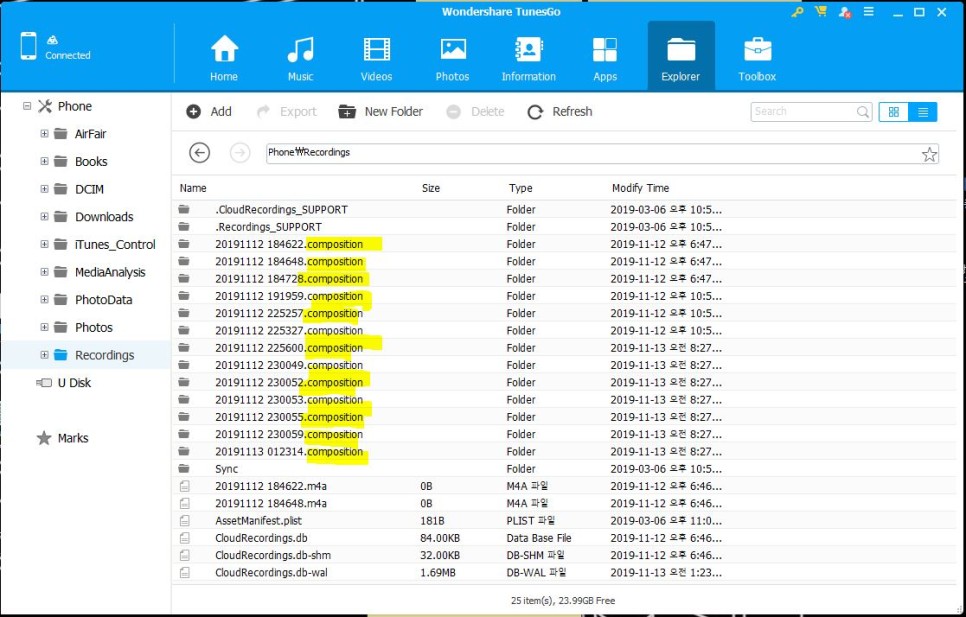This screenshot has height=617, width=966.
Task: Select the AssetManifest.plist file
Action: point(563,520)
